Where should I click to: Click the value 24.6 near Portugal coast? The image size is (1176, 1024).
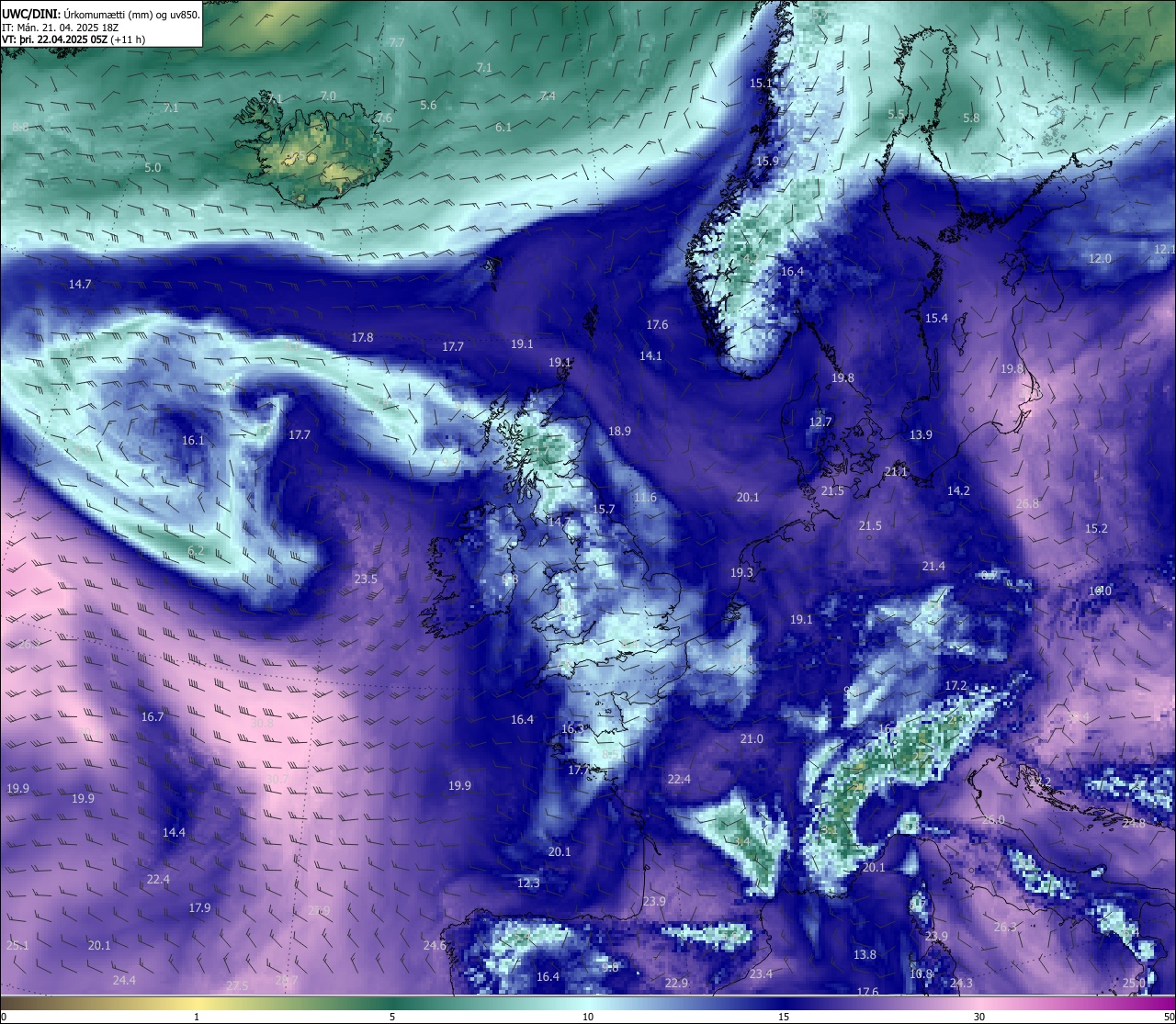[435, 945]
